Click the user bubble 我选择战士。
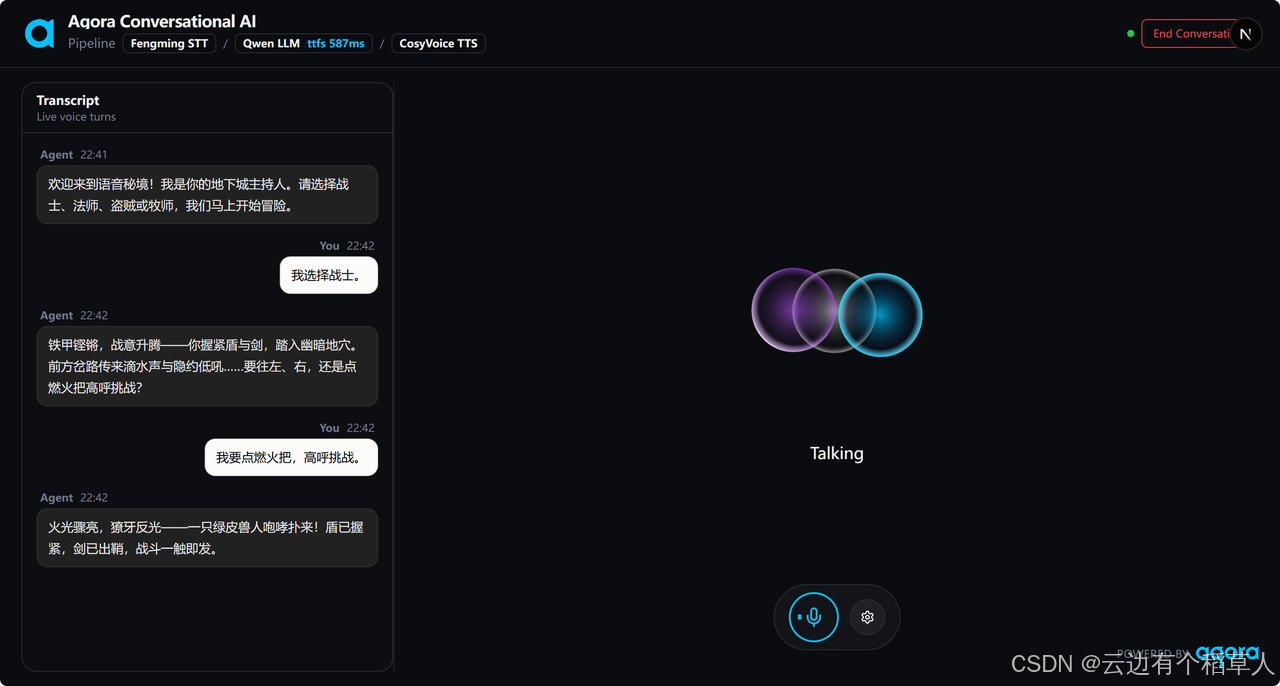This screenshot has height=686, width=1280. point(329,275)
